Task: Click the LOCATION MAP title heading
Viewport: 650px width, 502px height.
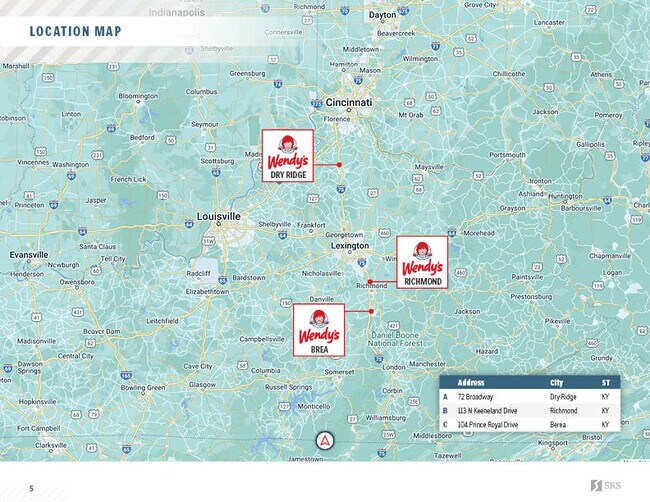Action: pos(75,32)
